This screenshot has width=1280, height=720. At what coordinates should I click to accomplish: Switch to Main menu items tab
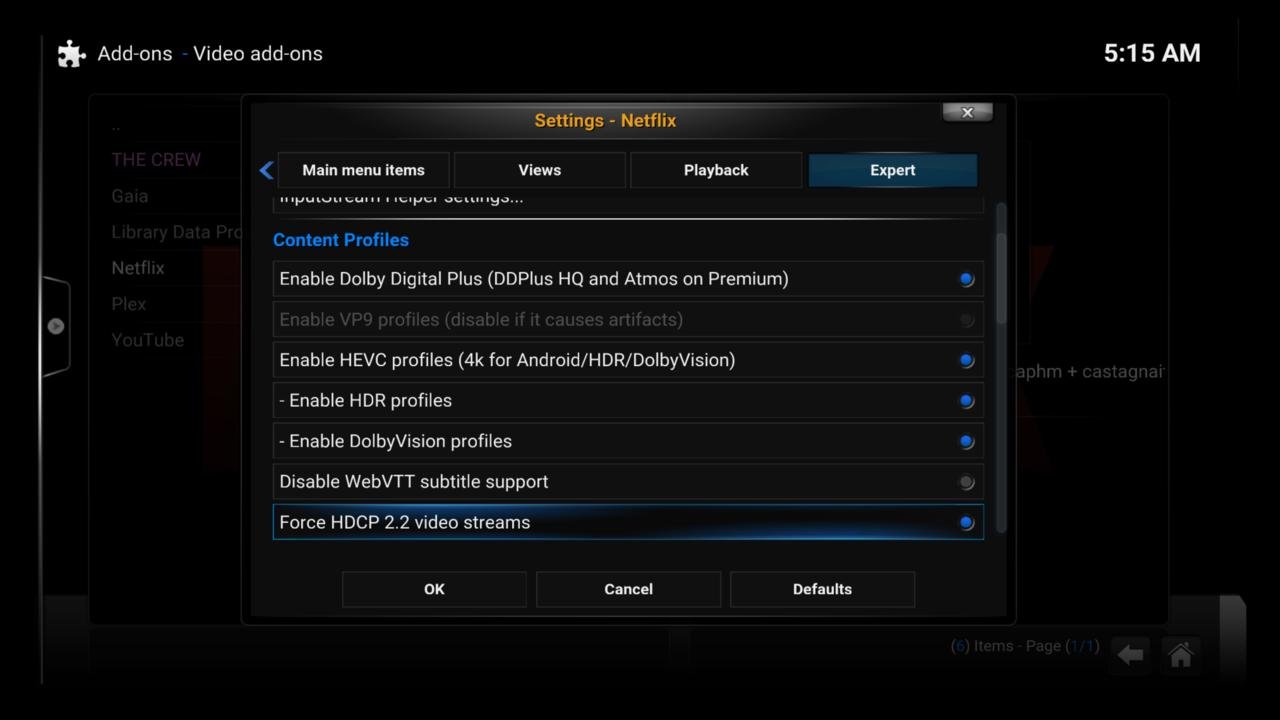363,170
